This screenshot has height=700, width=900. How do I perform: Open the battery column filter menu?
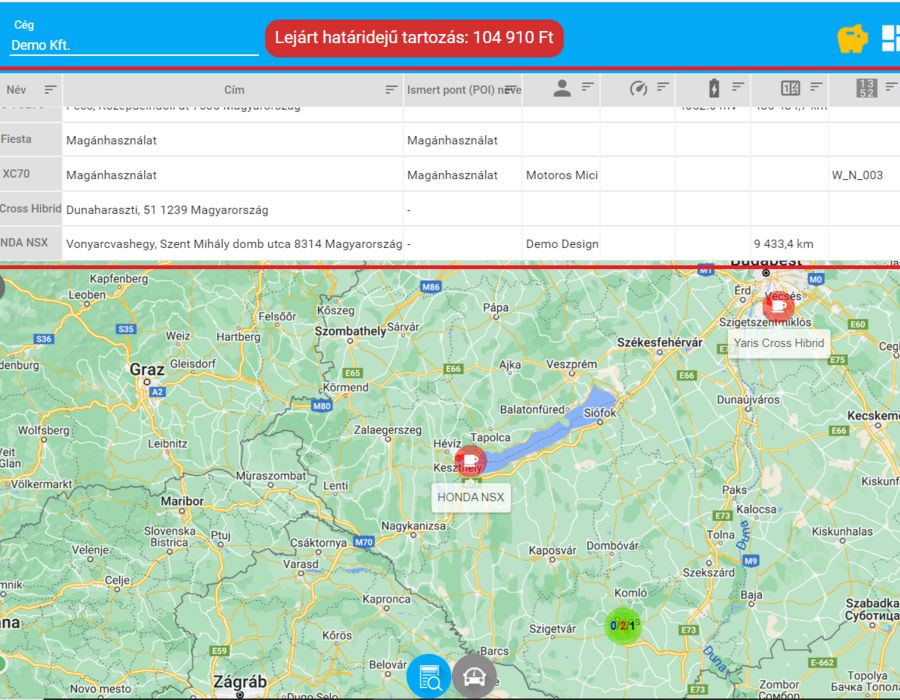(738, 87)
